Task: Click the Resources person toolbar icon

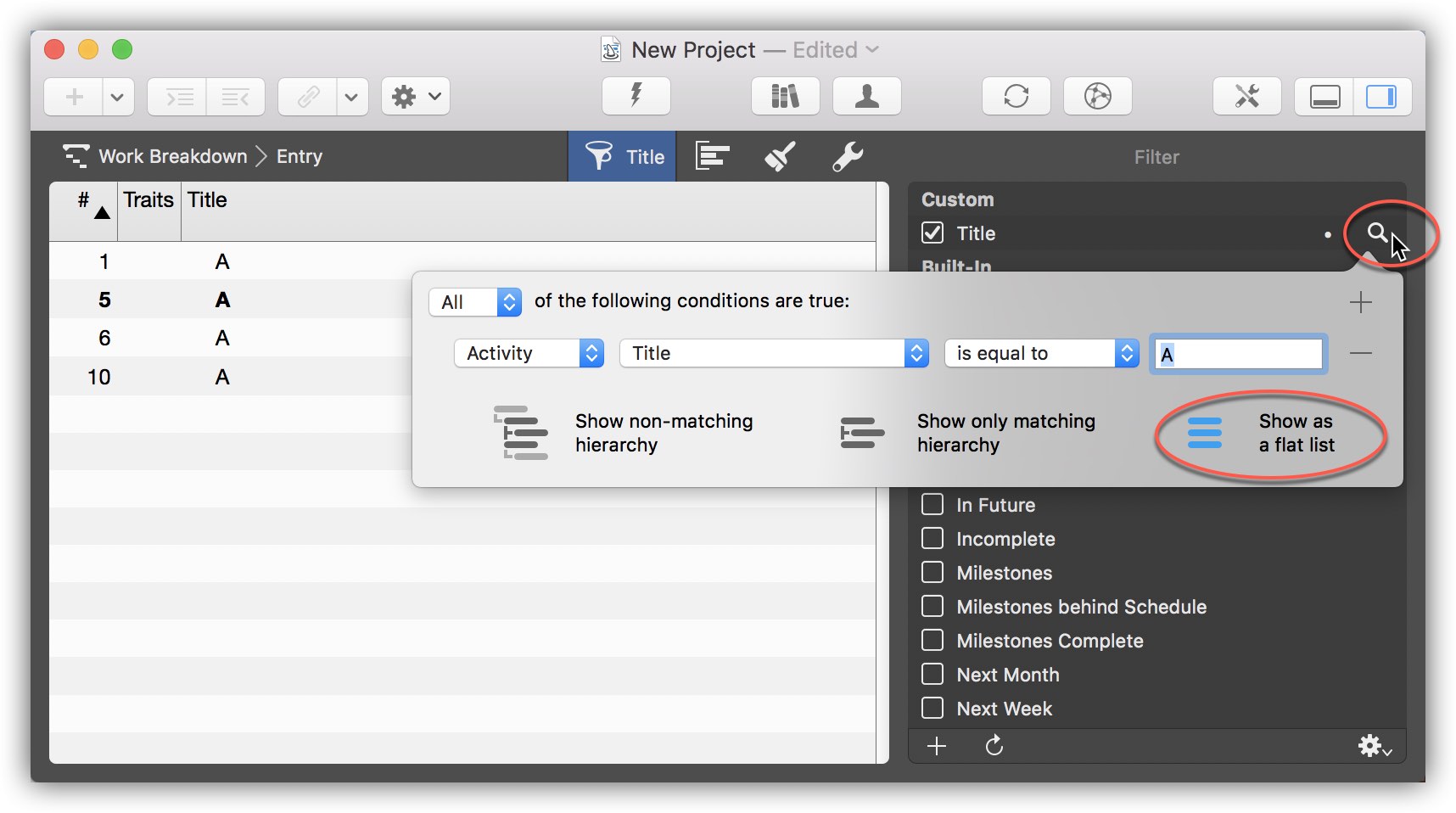Action: pyautogui.click(x=865, y=96)
